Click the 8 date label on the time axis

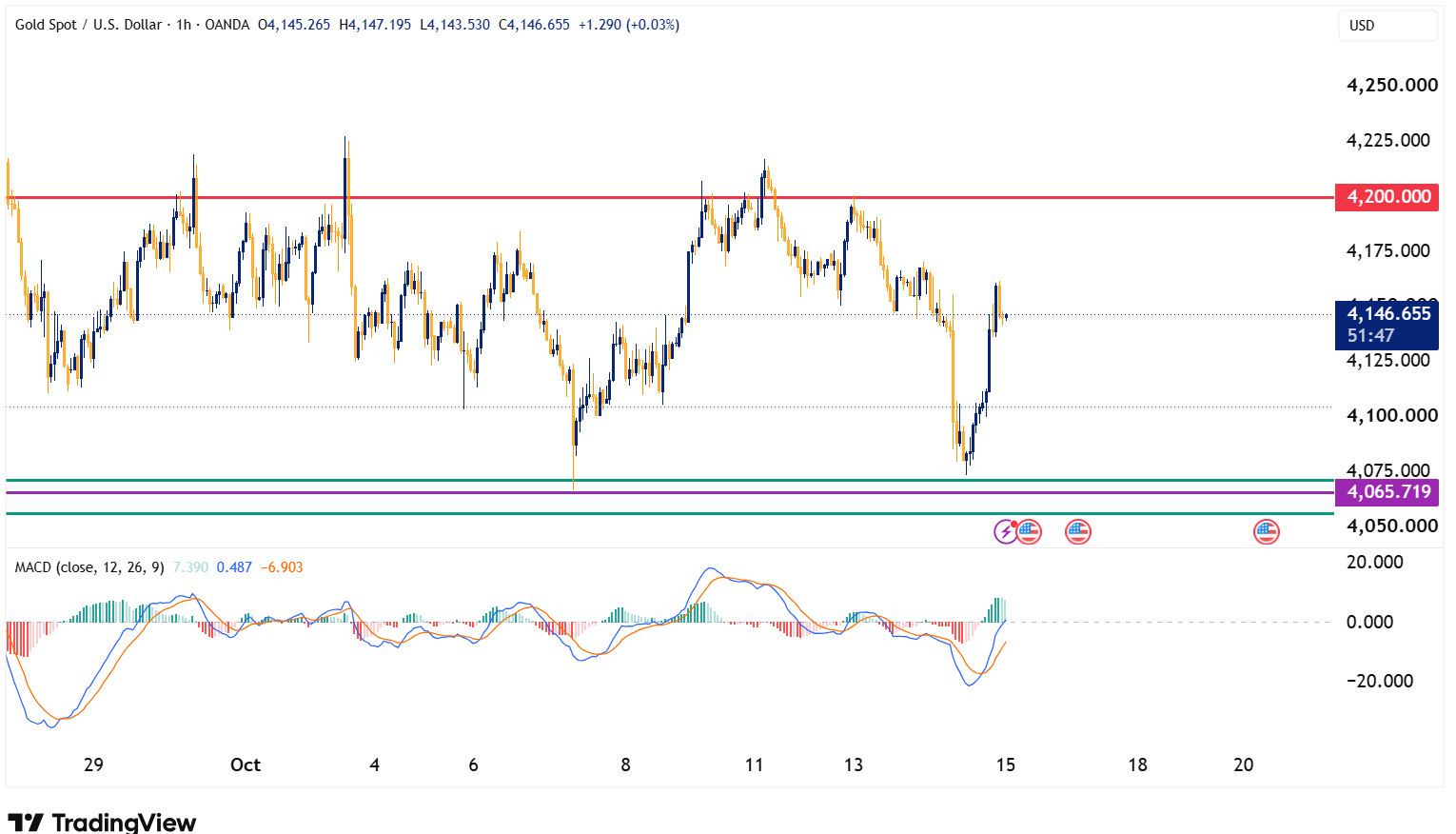point(625,765)
